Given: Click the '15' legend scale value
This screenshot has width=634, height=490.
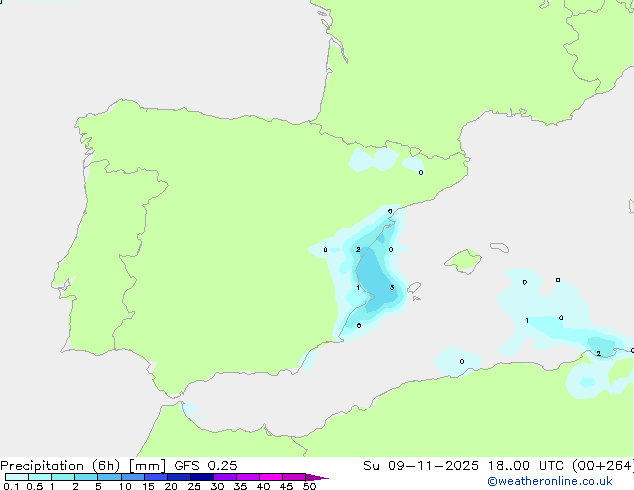Looking at the screenshot, I should point(148,486).
